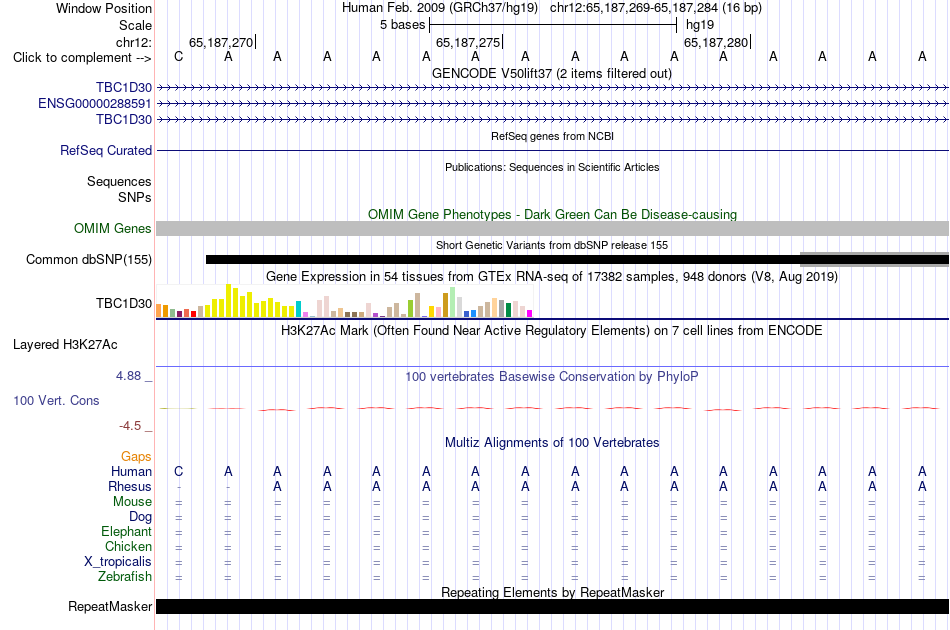Select the 'Mouse' alignment row label

click(132, 502)
